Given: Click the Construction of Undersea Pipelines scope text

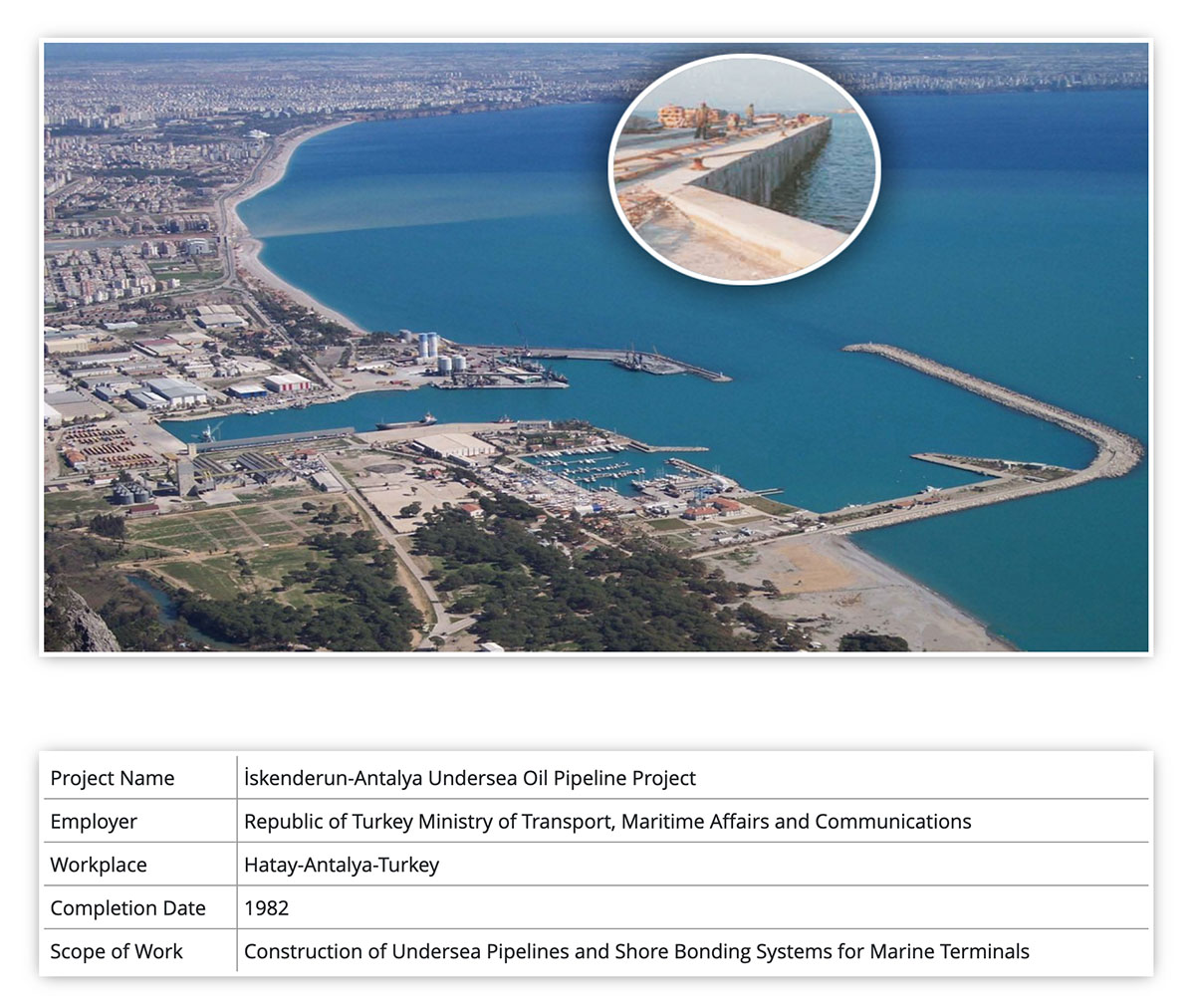Looking at the screenshot, I should 636,951.
